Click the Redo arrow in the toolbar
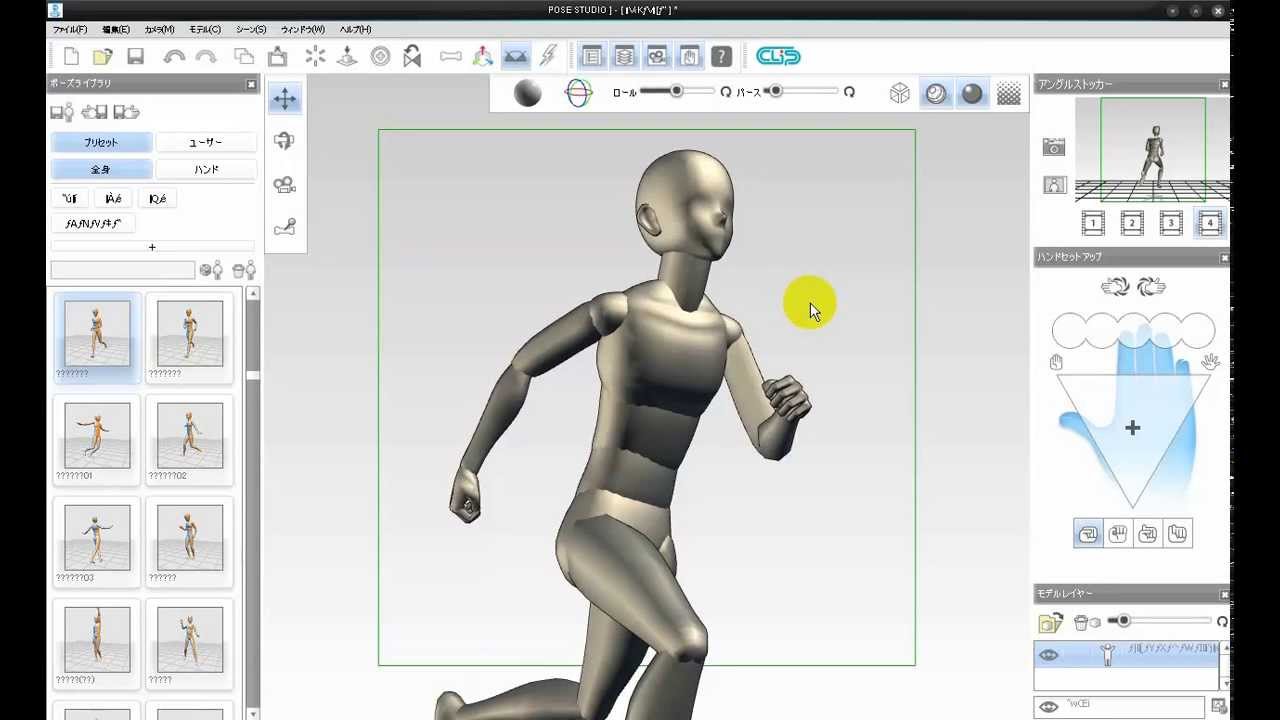Viewport: 1280px width, 720px height. pyautogui.click(x=207, y=57)
